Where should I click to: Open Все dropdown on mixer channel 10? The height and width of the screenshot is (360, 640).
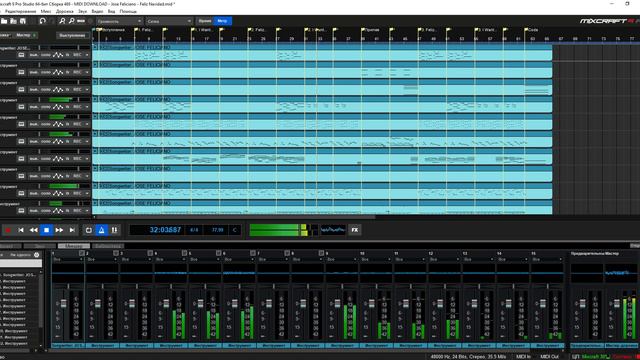point(376,259)
